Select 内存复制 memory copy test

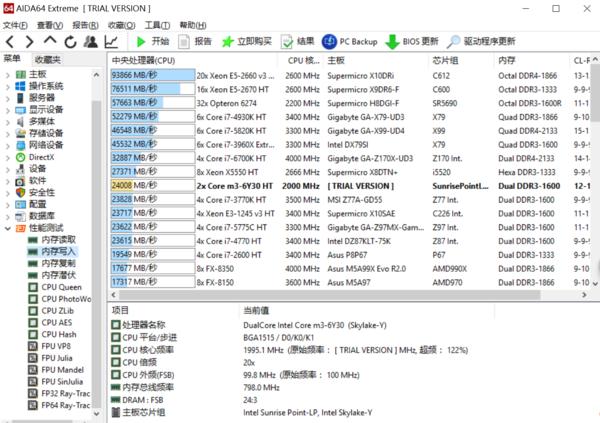(x=52, y=263)
